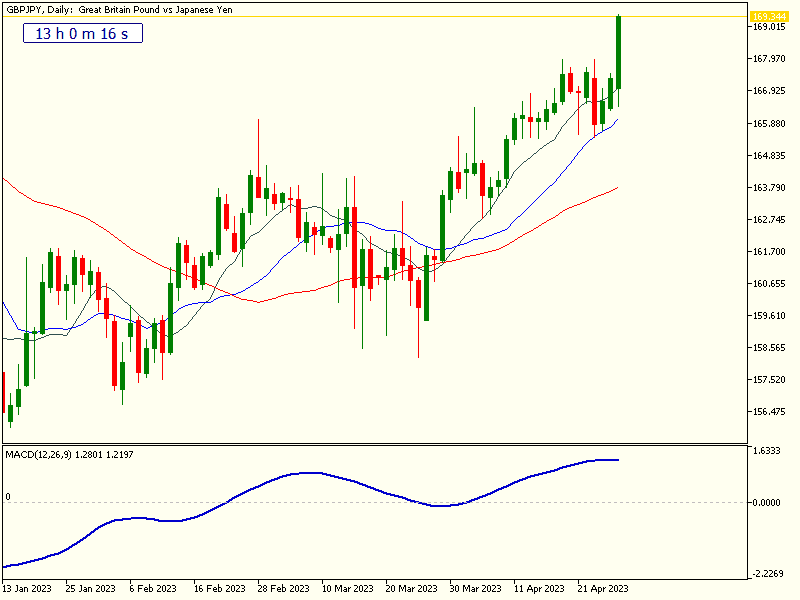Select the tallest green candle at top right

pos(618,50)
